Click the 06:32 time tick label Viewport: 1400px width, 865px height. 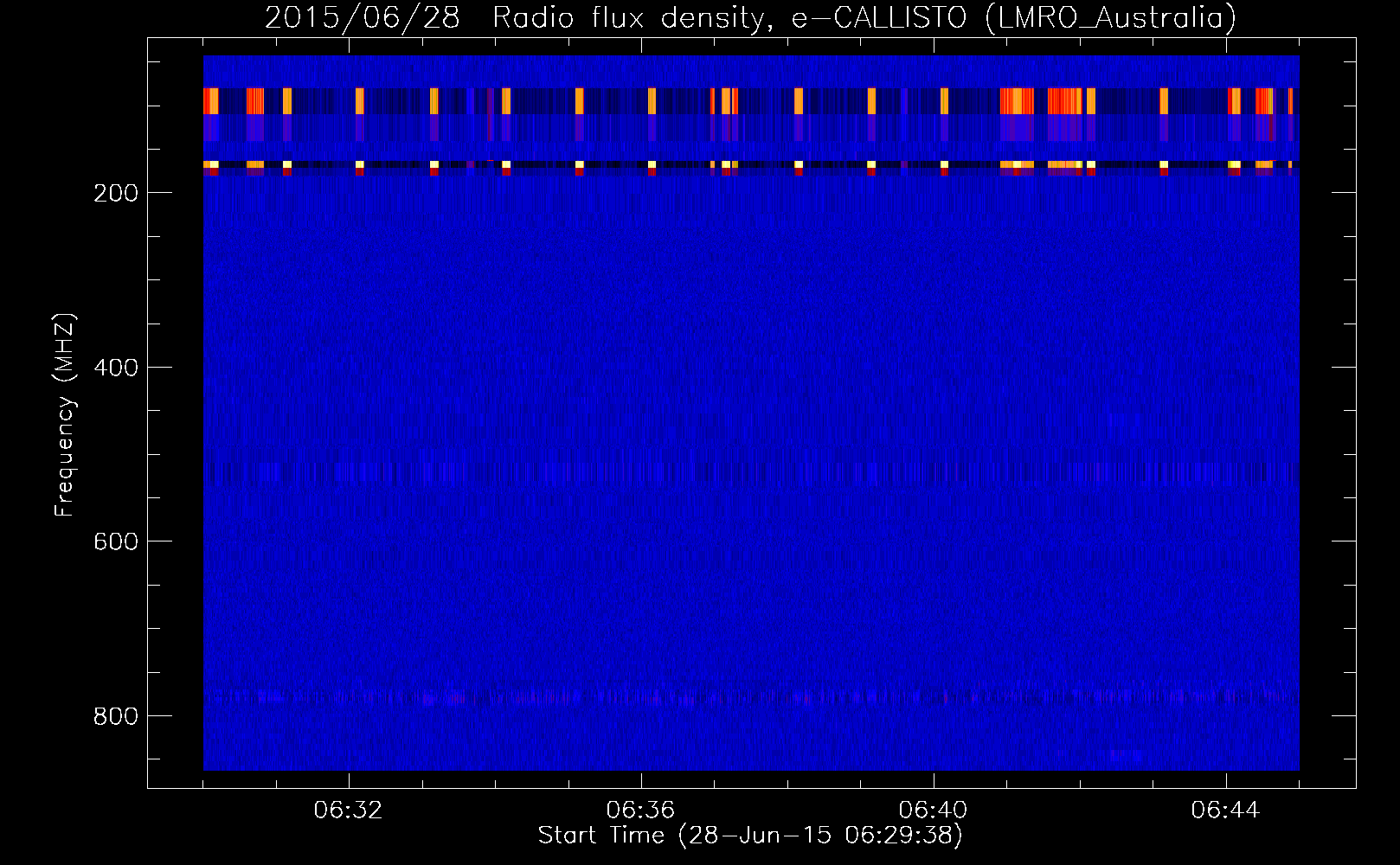coord(348,811)
